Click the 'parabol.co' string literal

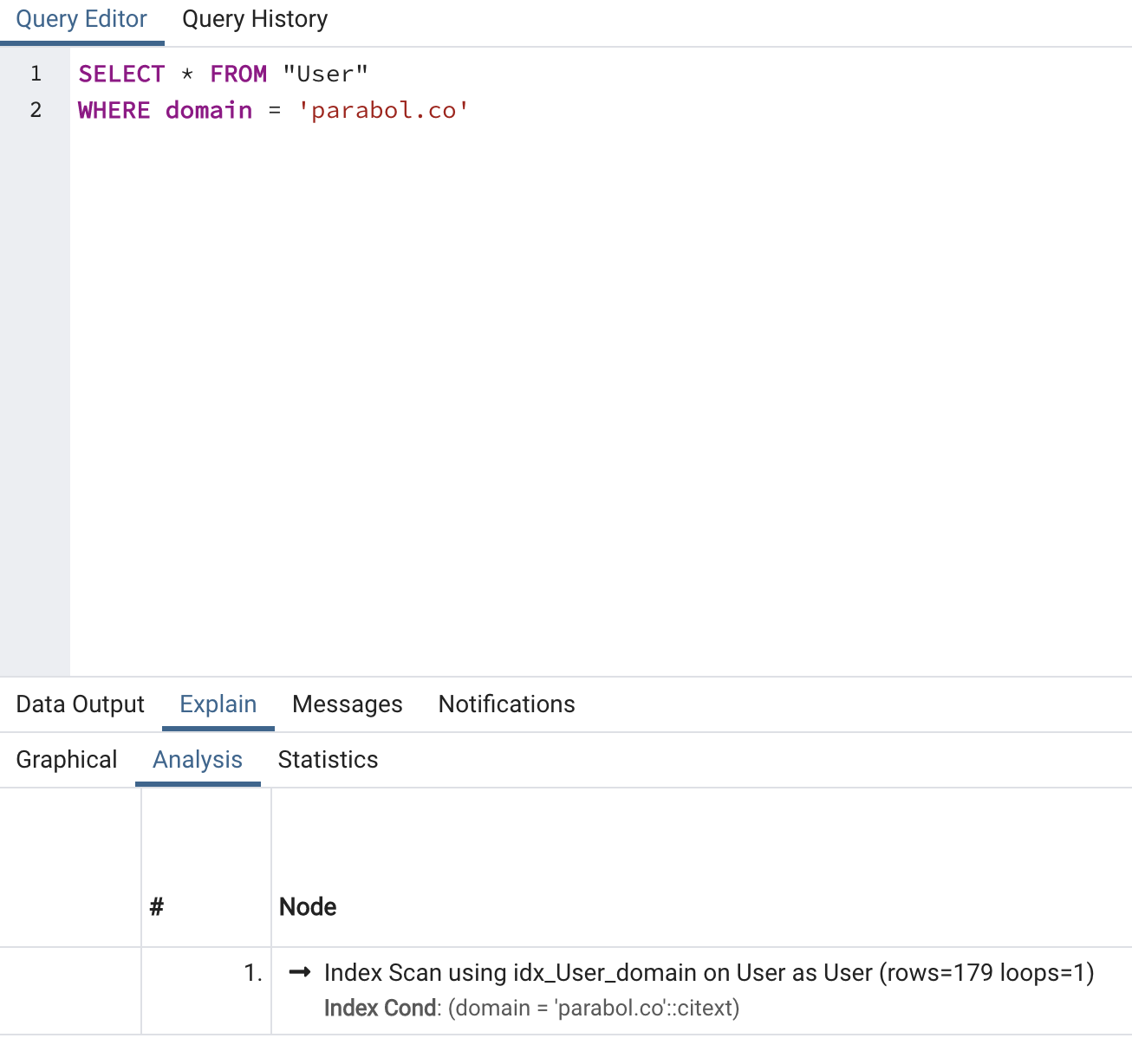tap(384, 110)
